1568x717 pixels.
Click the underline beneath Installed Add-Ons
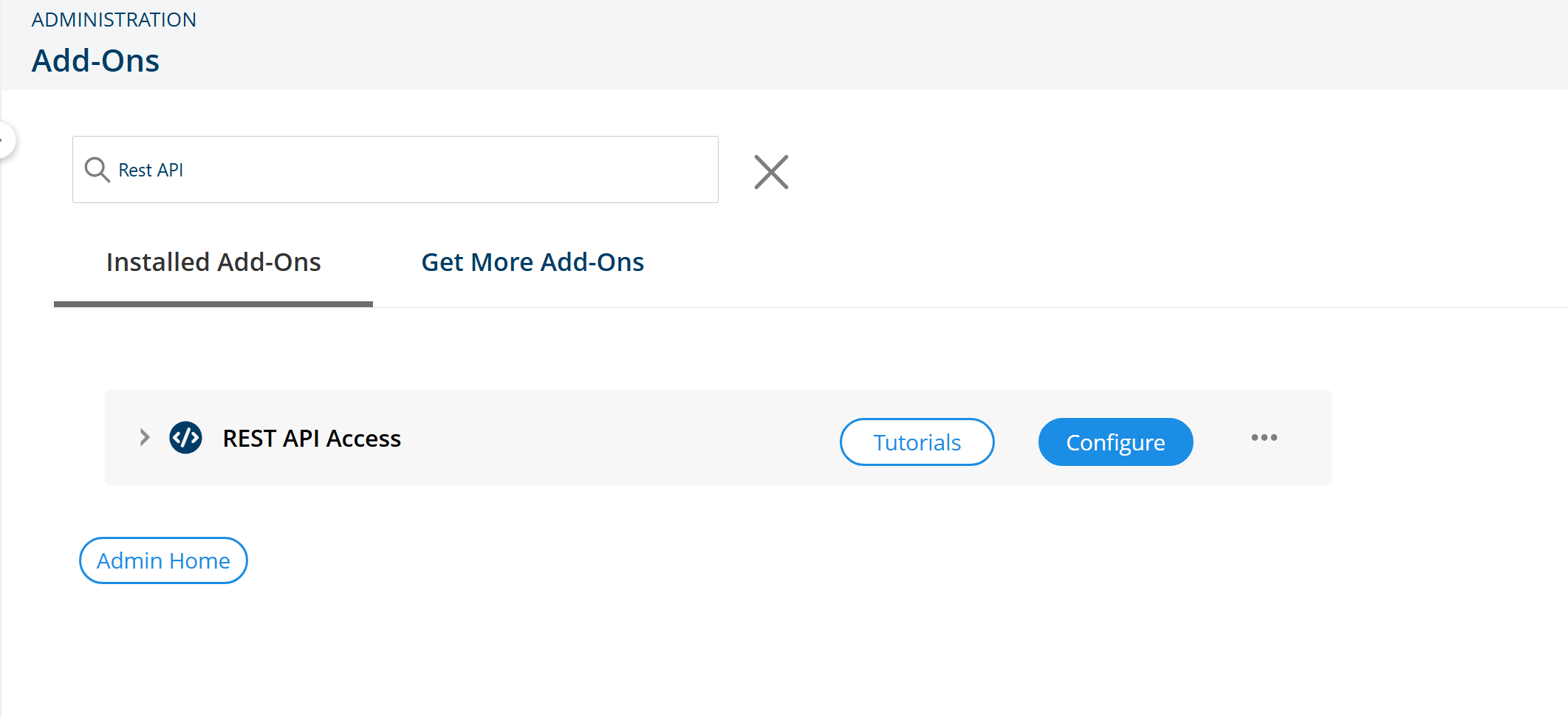[213, 303]
